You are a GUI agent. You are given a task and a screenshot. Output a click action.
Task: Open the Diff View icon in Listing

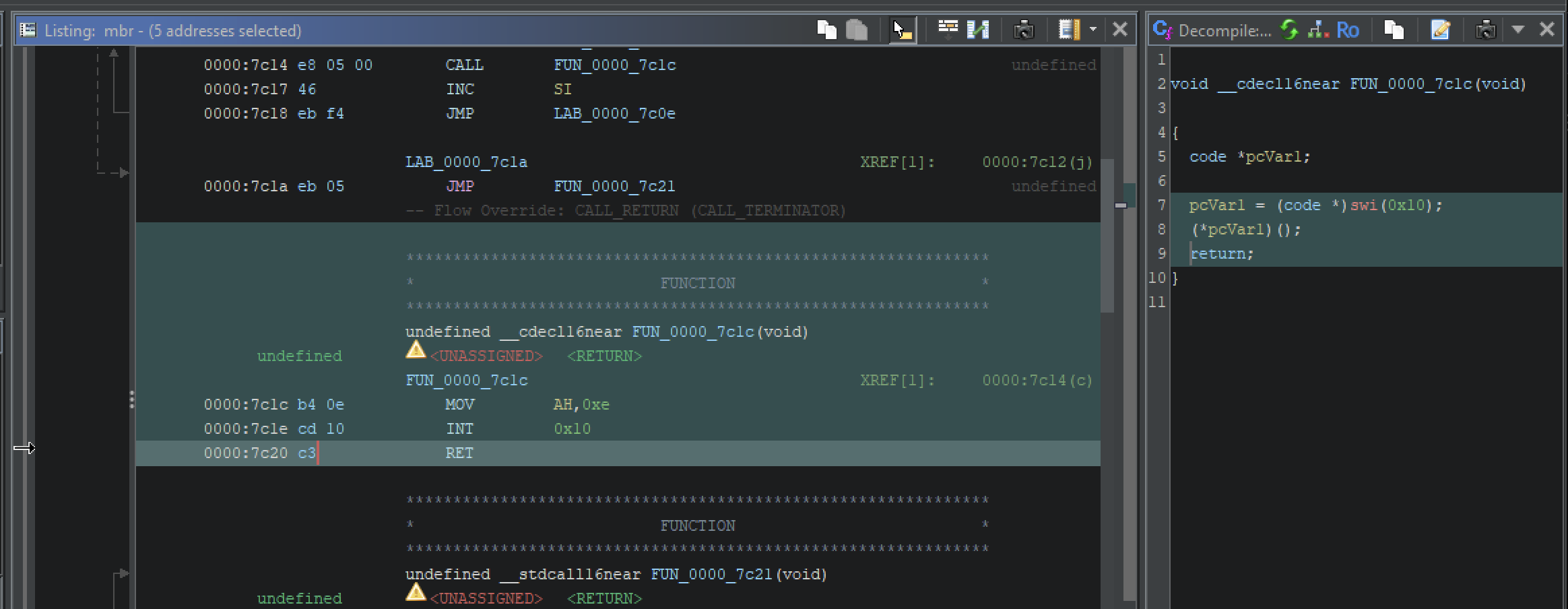point(978,30)
